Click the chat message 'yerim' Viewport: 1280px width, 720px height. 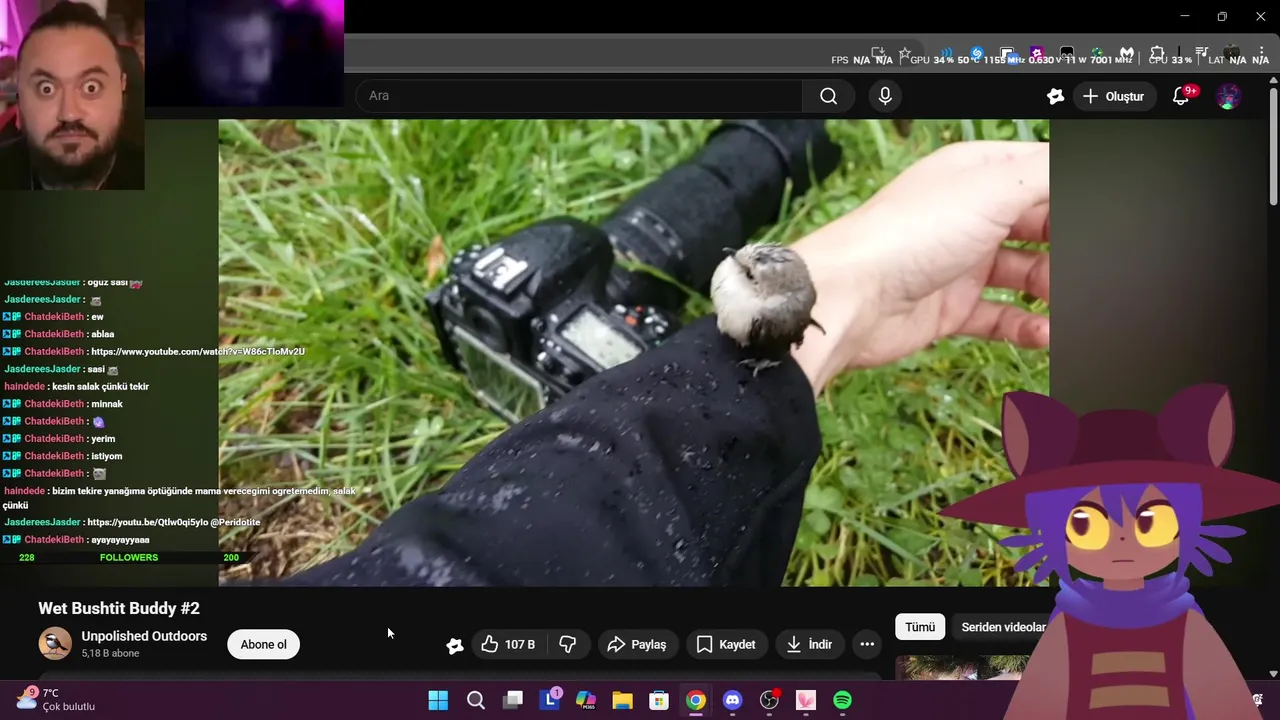(103, 439)
